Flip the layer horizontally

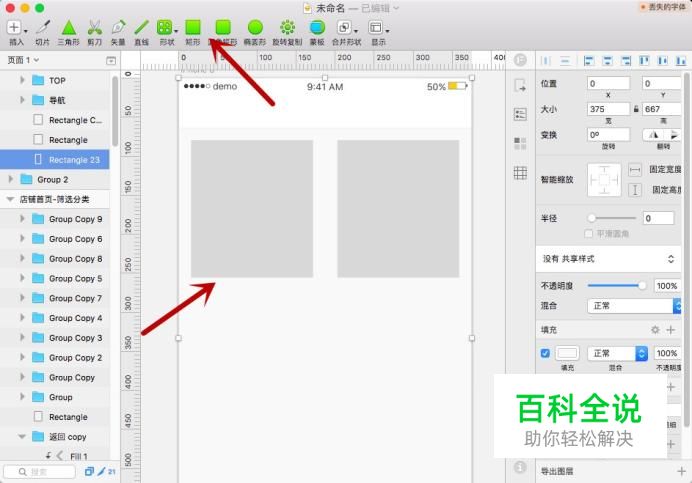pos(653,135)
